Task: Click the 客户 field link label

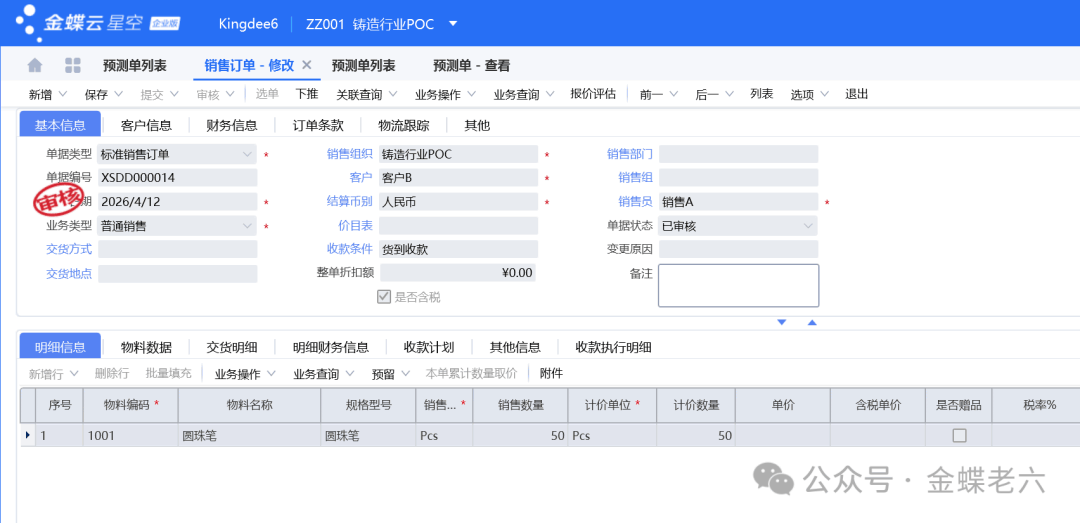Action: (361, 178)
